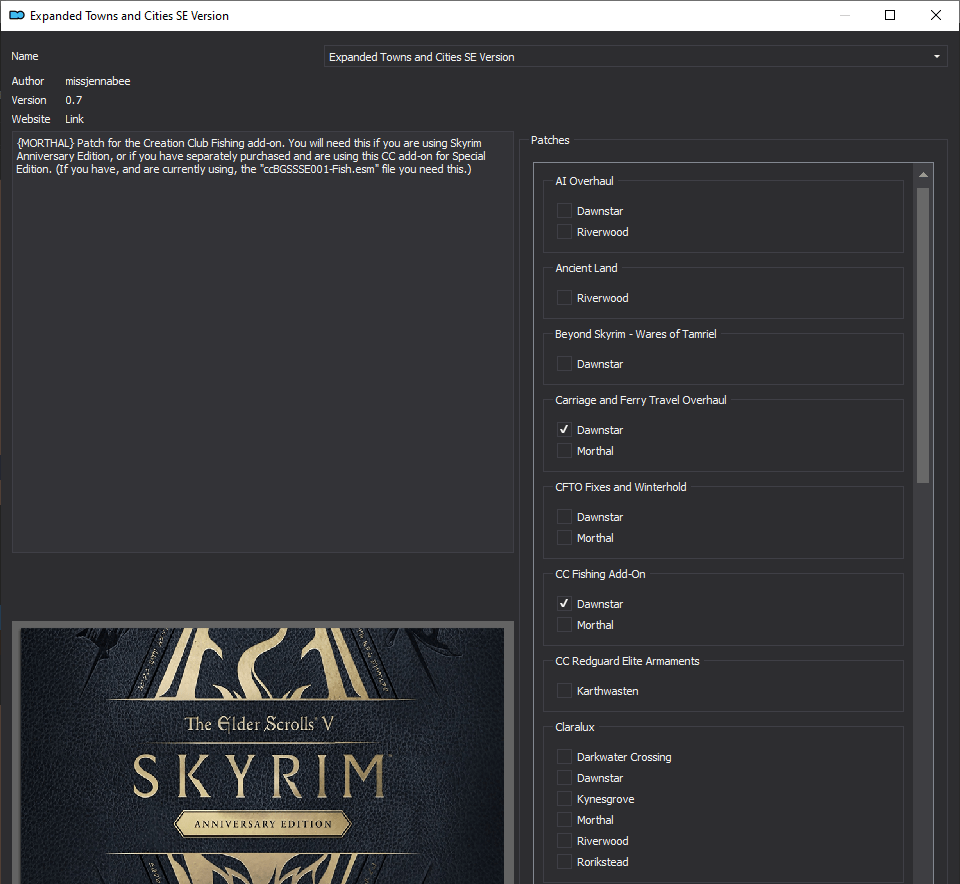The height and width of the screenshot is (884, 960).
Task: Uncheck Dawnstar under CC Fishing Add-On
Action: (564, 604)
